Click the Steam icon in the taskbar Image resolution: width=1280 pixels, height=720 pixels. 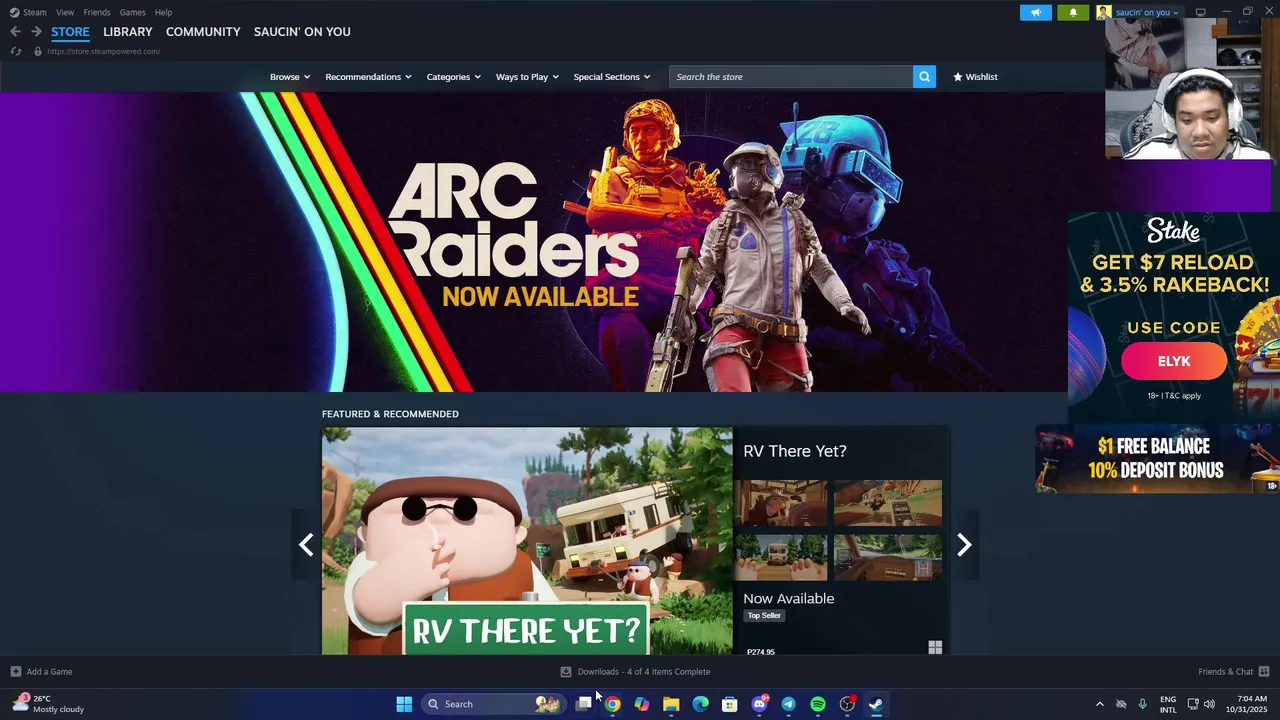(876, 704)
